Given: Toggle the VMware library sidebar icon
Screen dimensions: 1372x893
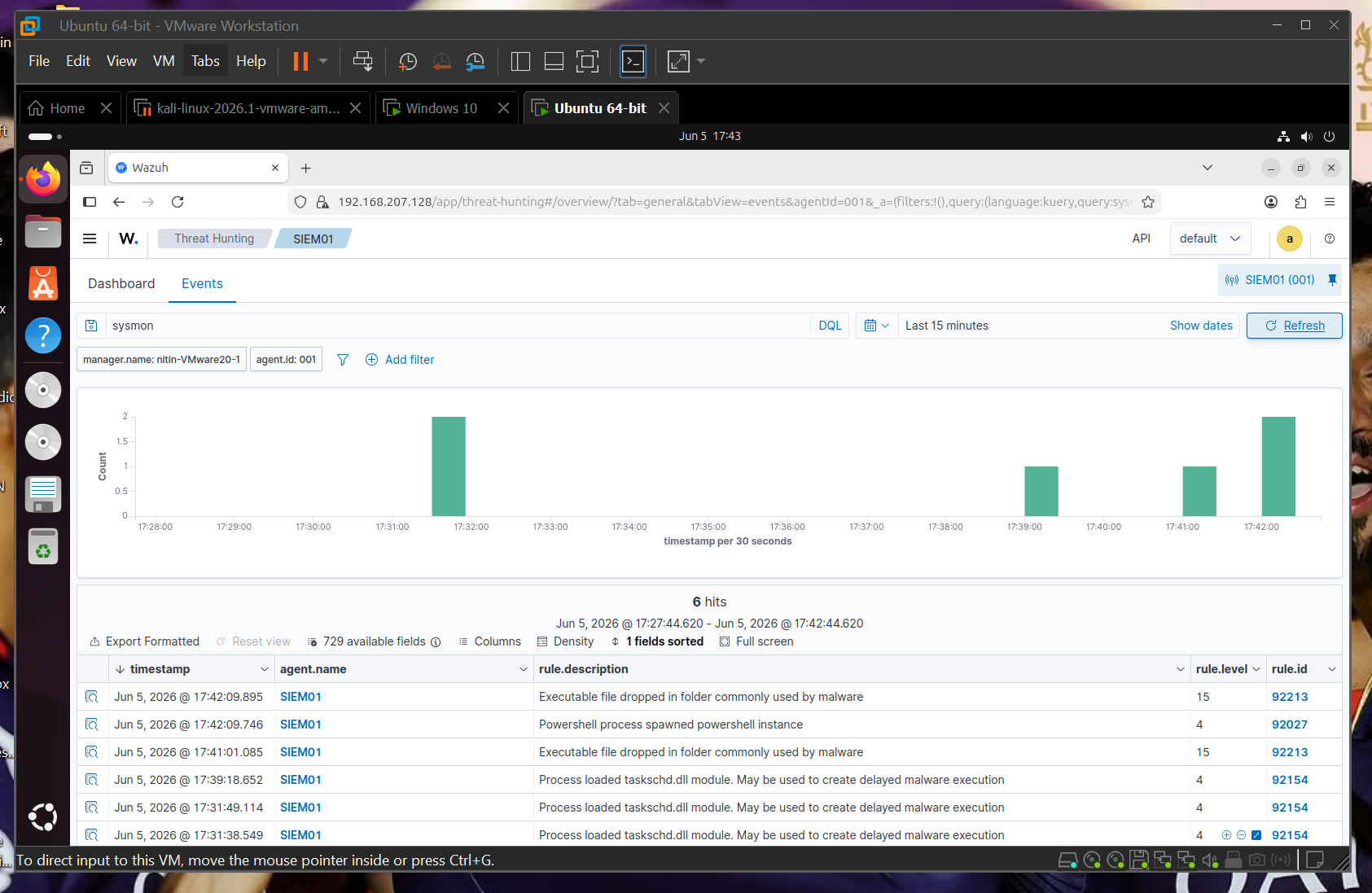Looking at the screenshot, I should 520,61.
